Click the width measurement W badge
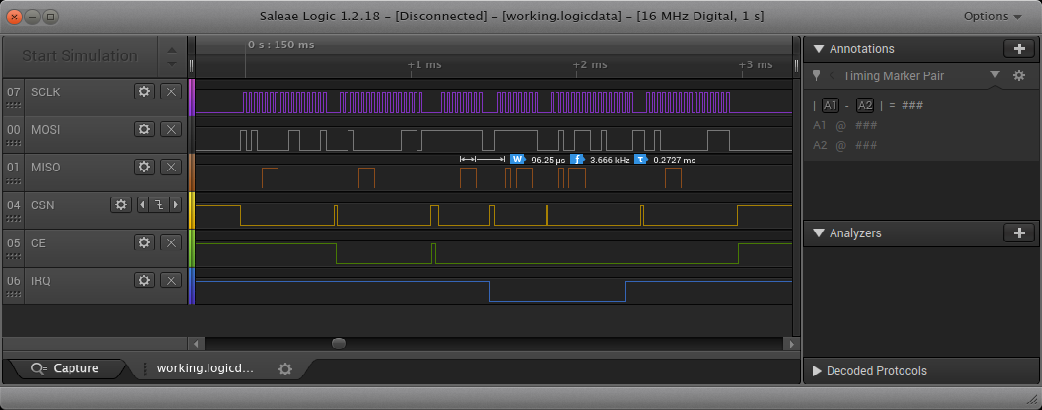This screenshot has height=410, width=1042. (518, 159)
